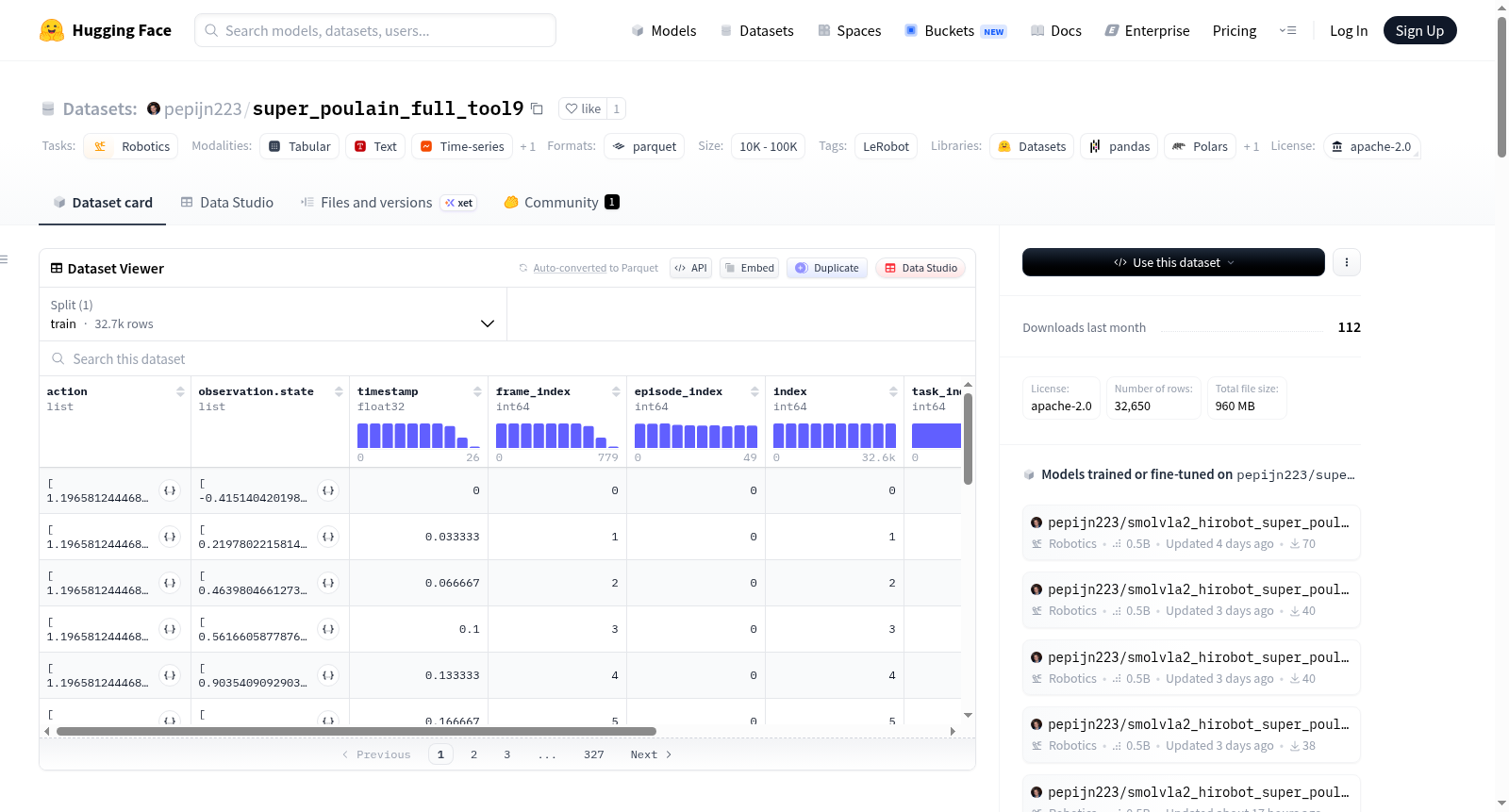
Task: Click the table's horizontal scrollbar
Action: (357, 731)
